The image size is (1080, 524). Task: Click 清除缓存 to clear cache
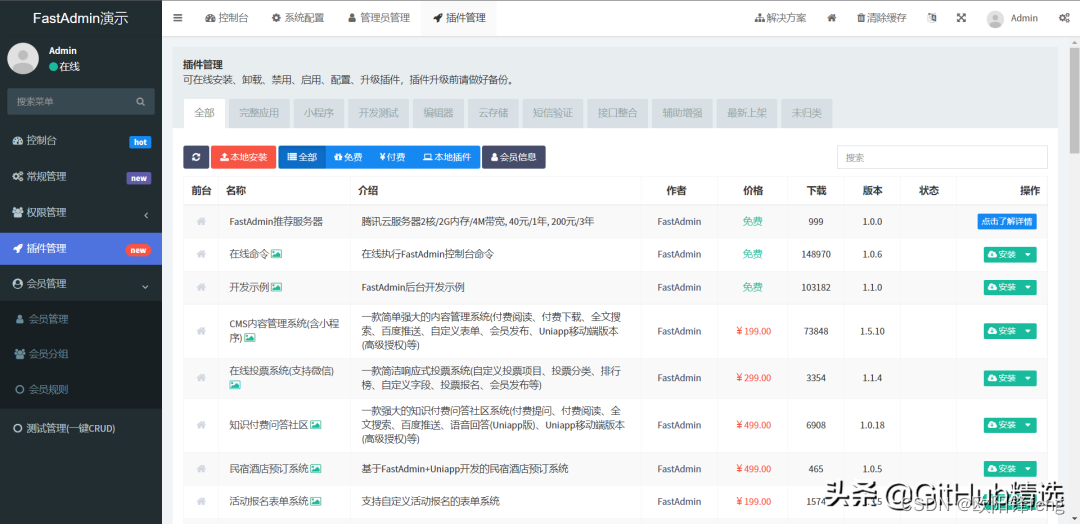tap(881, 18)
